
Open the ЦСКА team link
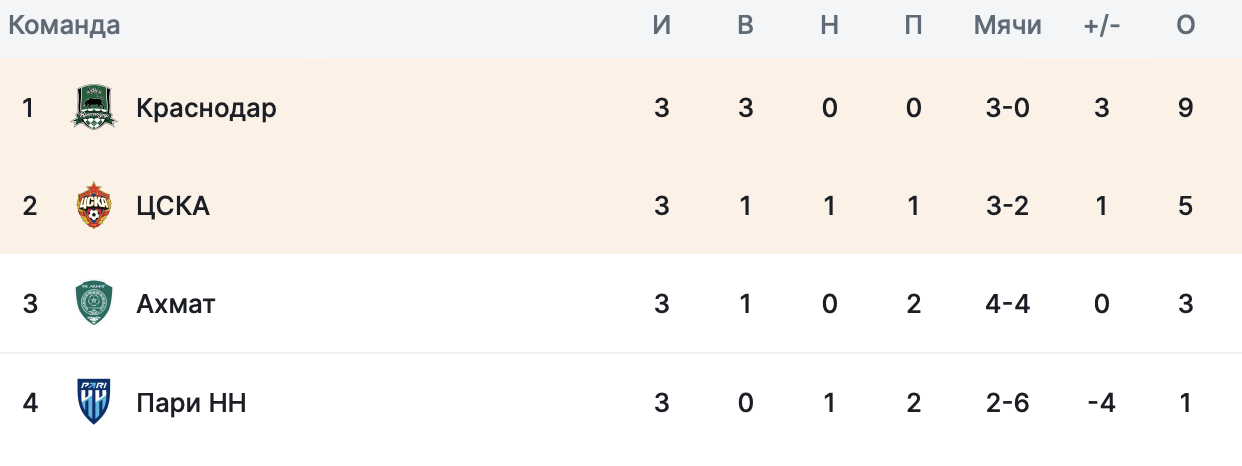(x=173, y=206)
